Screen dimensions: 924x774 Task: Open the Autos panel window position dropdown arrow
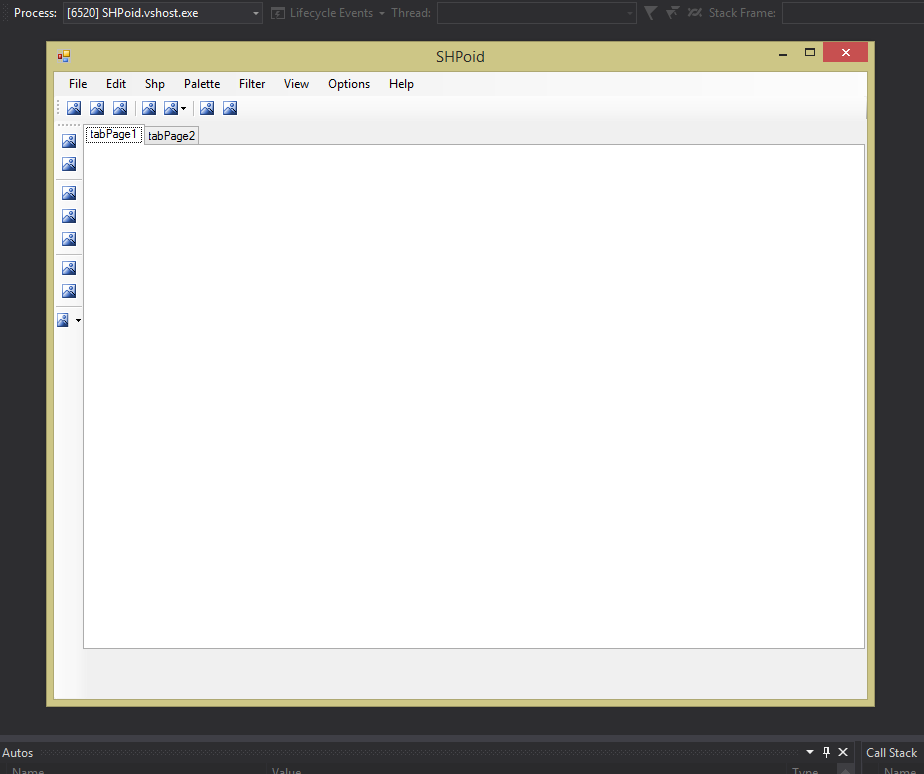pyautogui.click(x=810, y=752)
